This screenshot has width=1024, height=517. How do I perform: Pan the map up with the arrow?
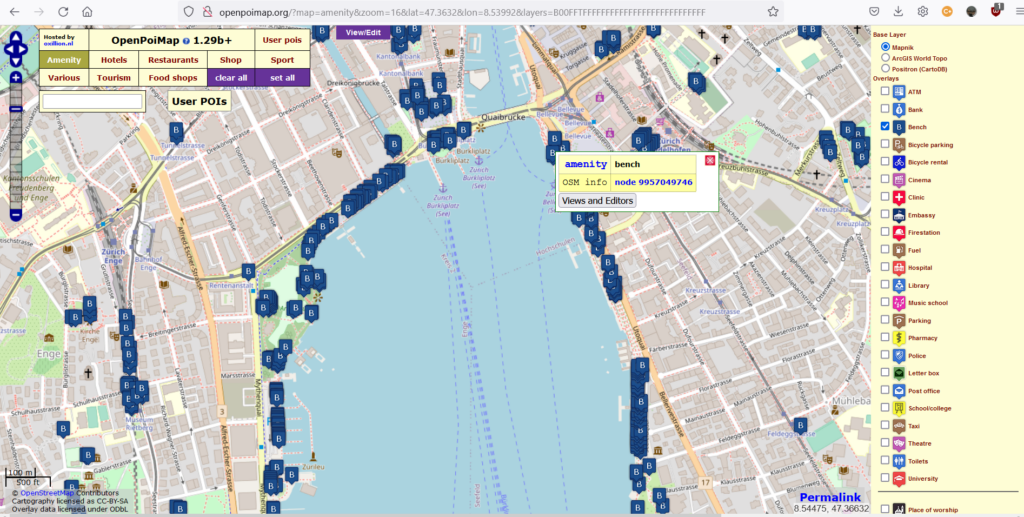pyautogui.click(x=16, y=37)
